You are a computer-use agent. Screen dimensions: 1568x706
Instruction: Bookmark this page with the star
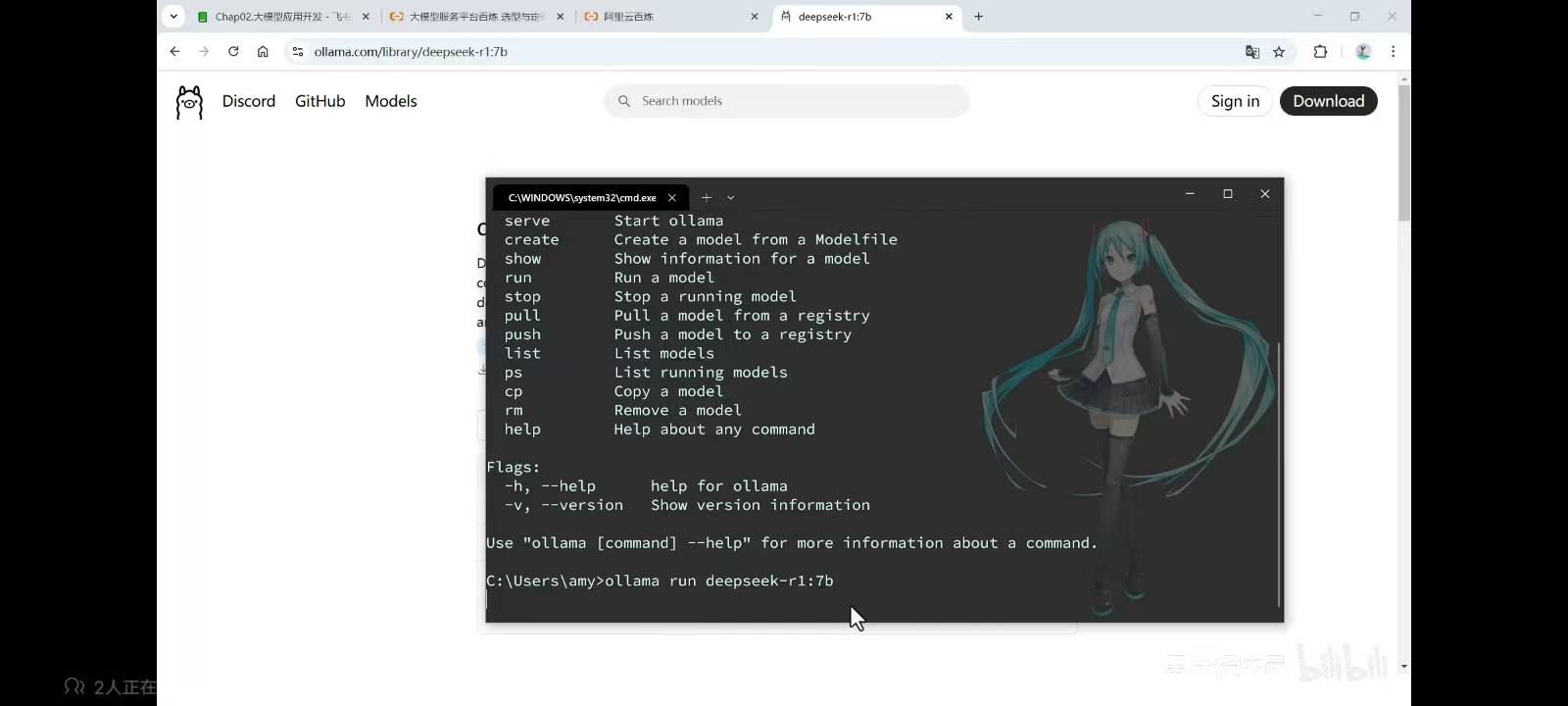(1279, 52)
